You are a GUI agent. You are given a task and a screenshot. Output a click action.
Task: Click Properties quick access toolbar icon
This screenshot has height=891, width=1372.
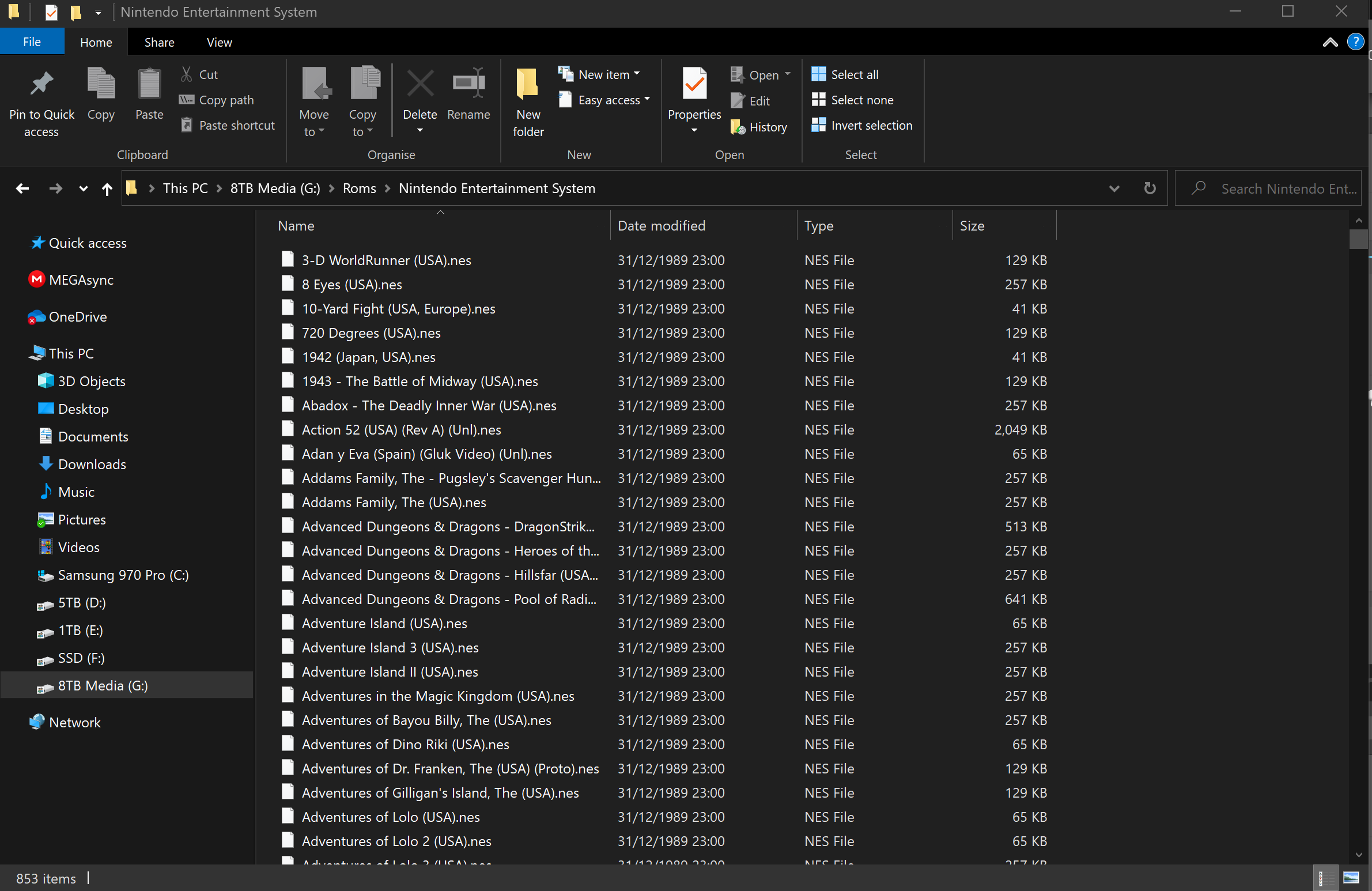pos(51,12)
